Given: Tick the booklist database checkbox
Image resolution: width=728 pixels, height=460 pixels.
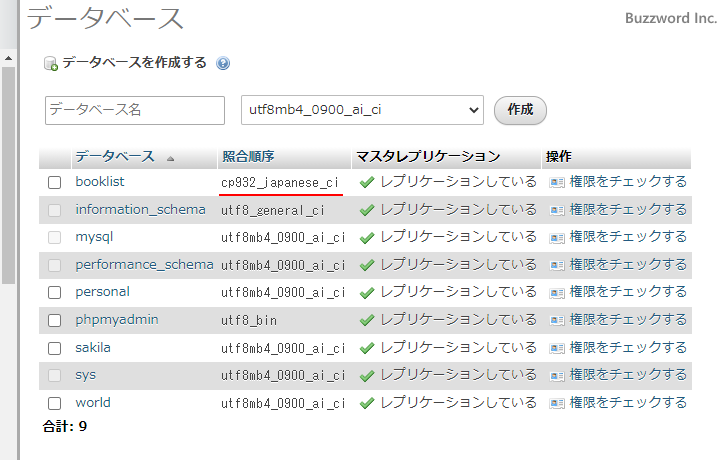Looking at the screenshot, I should point(54,182).
